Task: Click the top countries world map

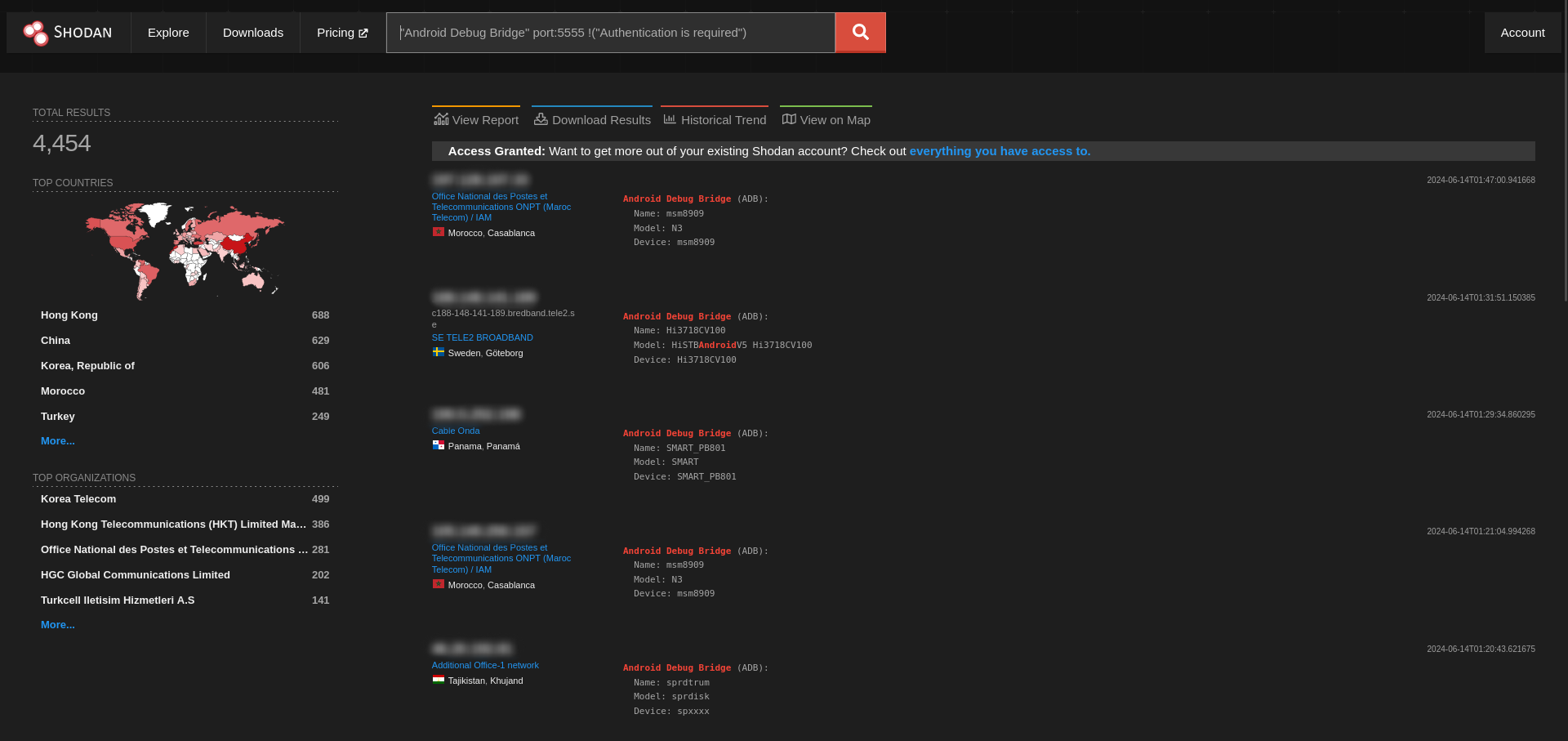Action: coord(185,250)
